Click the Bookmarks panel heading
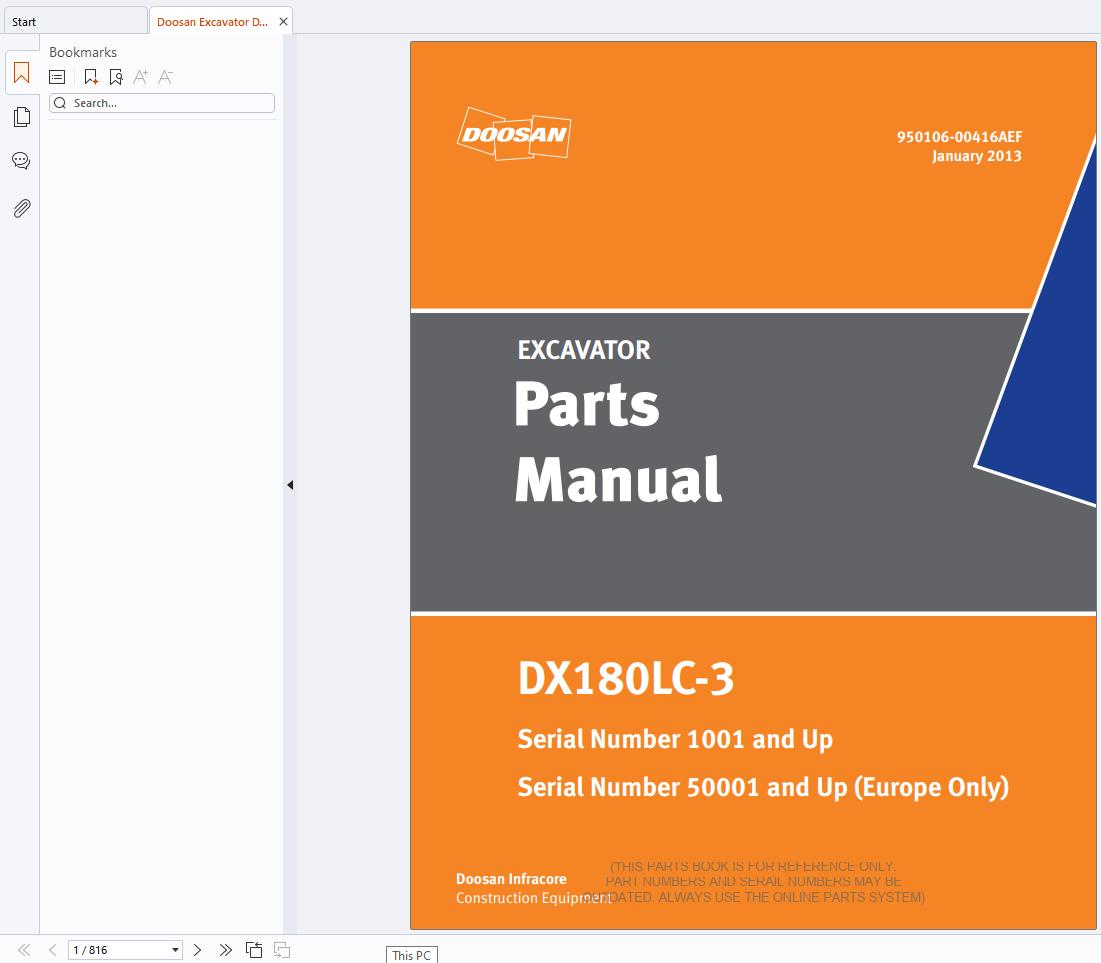Image resolution: width=1101 pixels, height=963 pixels. (x=83, y=52)
